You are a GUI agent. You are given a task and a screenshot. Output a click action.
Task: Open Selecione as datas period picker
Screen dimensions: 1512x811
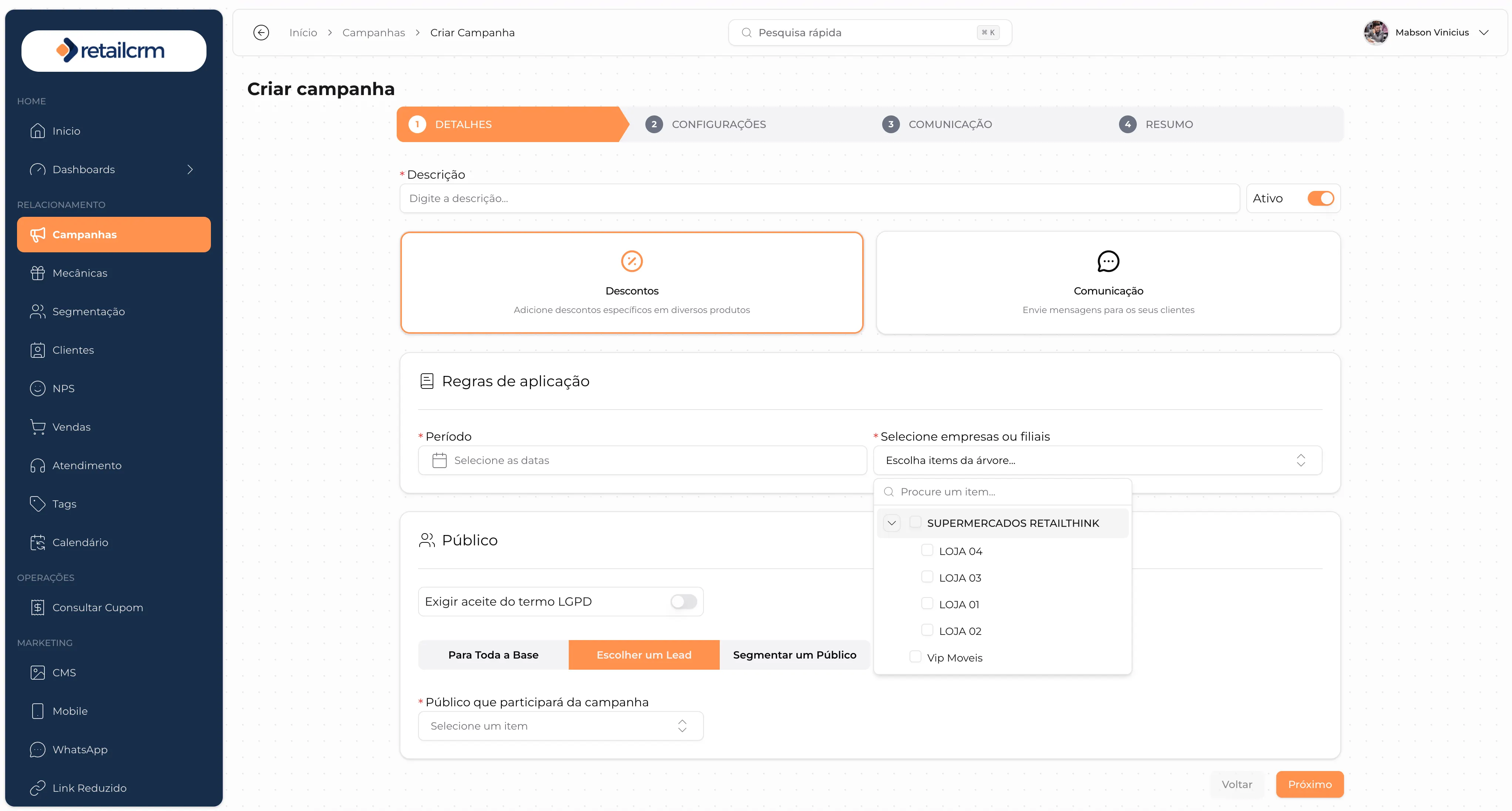point(642,461)
